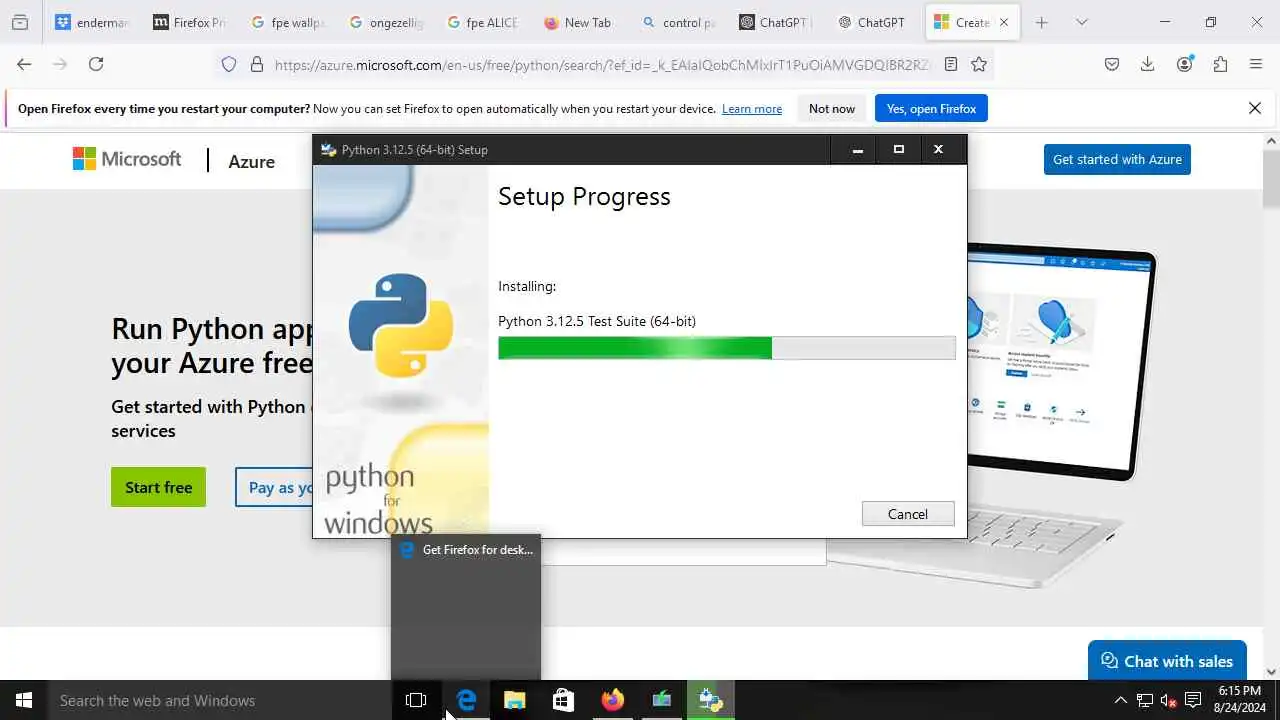The width and height of the screenshot is (1280, 720).
Task: Select Python installer taskbar icon
Action: pos(711,700)
